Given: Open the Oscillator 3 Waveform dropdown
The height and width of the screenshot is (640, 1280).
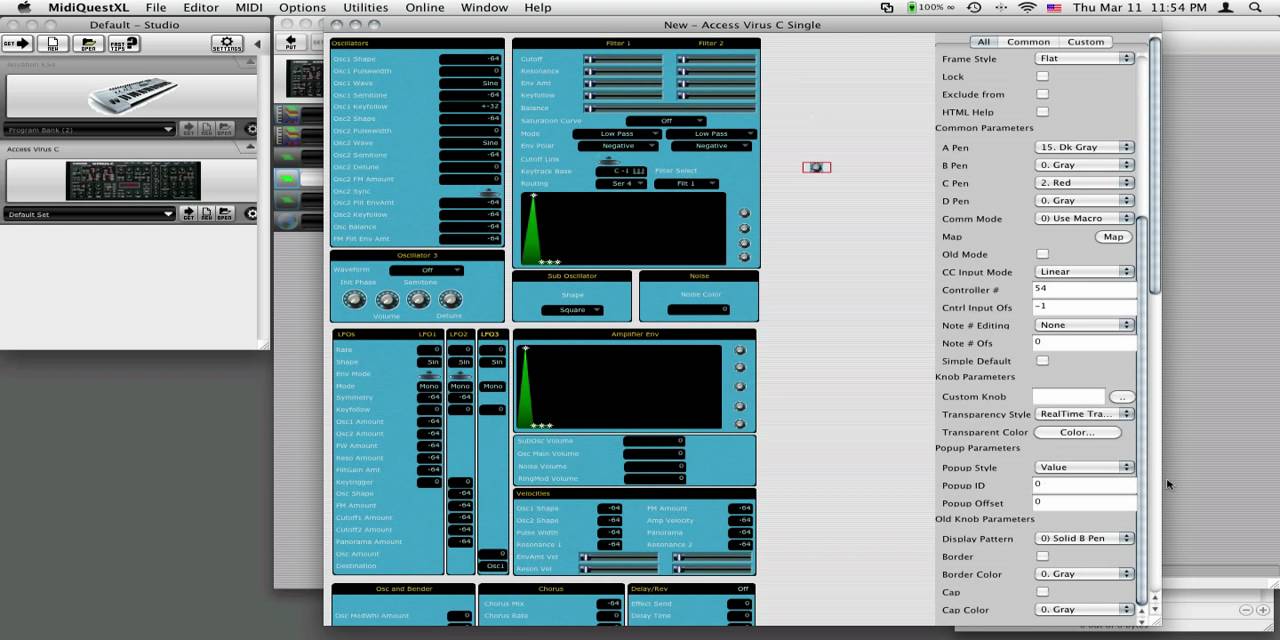Looking at the screenshot, I should 426,270.
